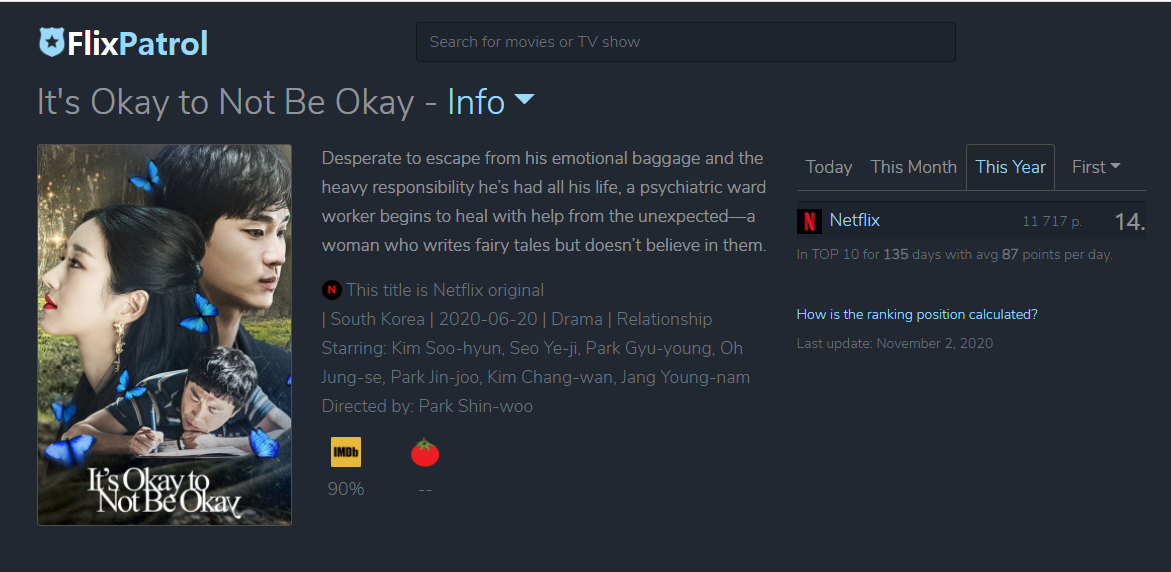Click the small Netflix original badge icon
1171x572 pixels.
332,290
